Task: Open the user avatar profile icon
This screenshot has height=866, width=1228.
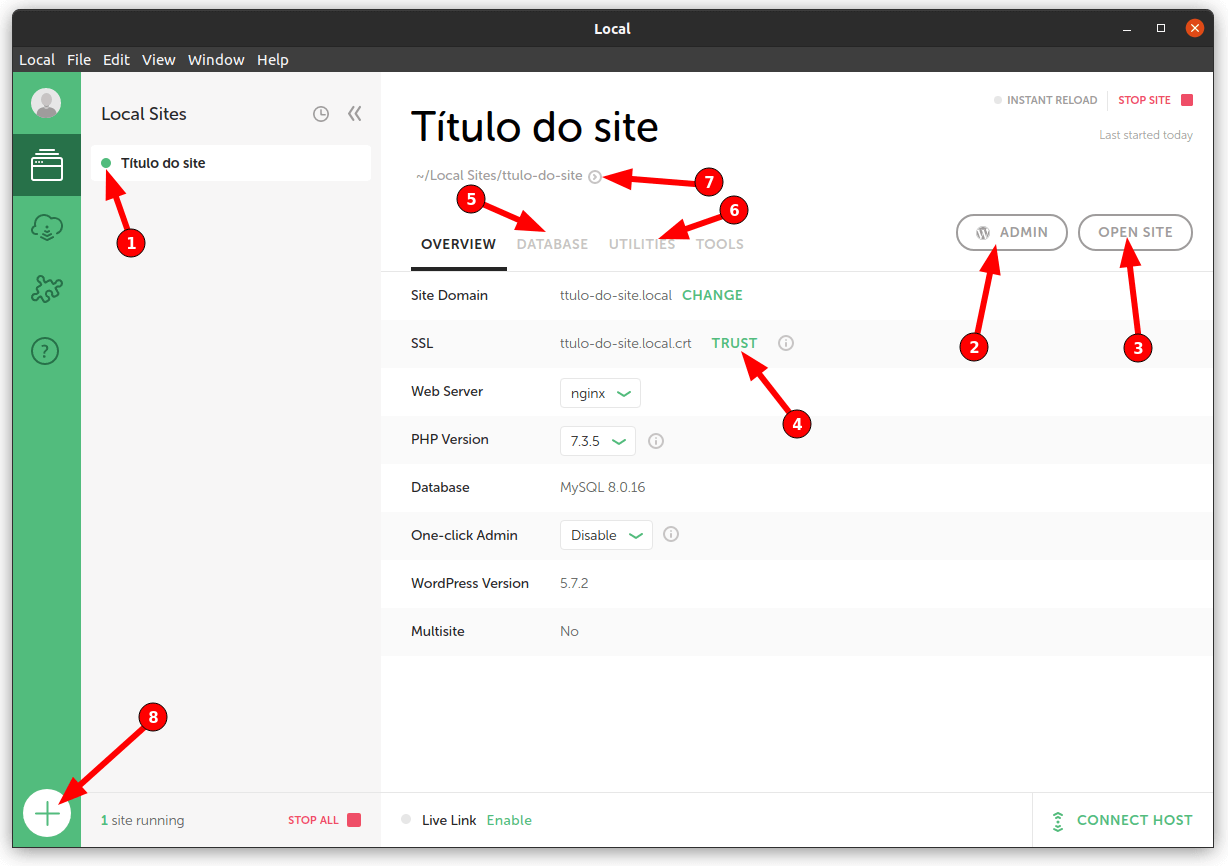Action: [46, 103]
